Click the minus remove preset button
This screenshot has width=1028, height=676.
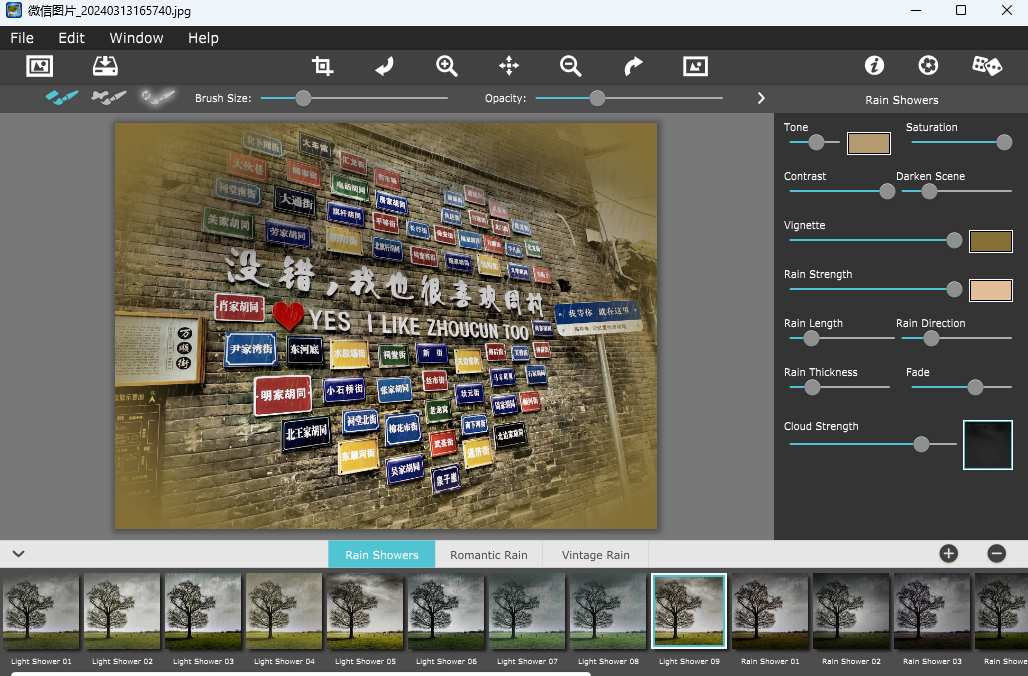pyautogui.click(x=996, y=553)
